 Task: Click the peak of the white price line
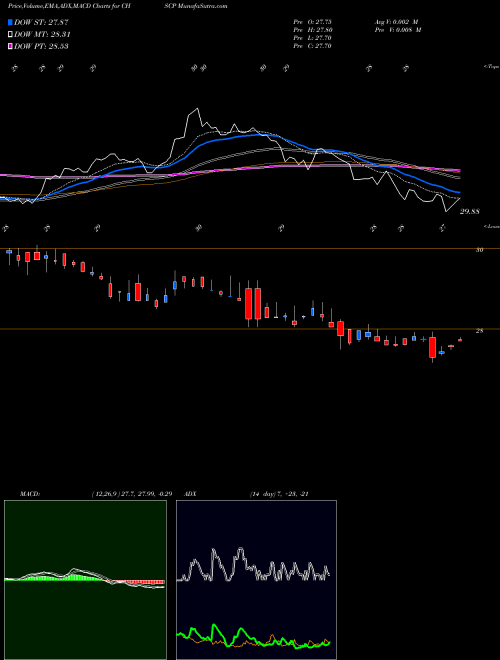point(196,109)
